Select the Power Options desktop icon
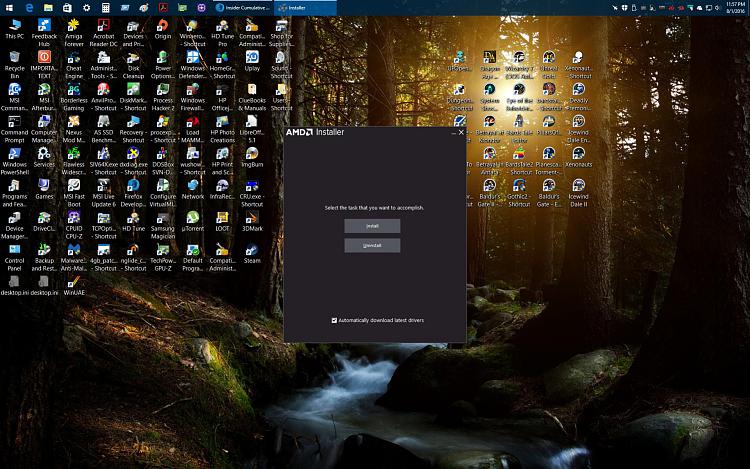The width and height of the screenshot is (750, 469). [x=163, y=65]
